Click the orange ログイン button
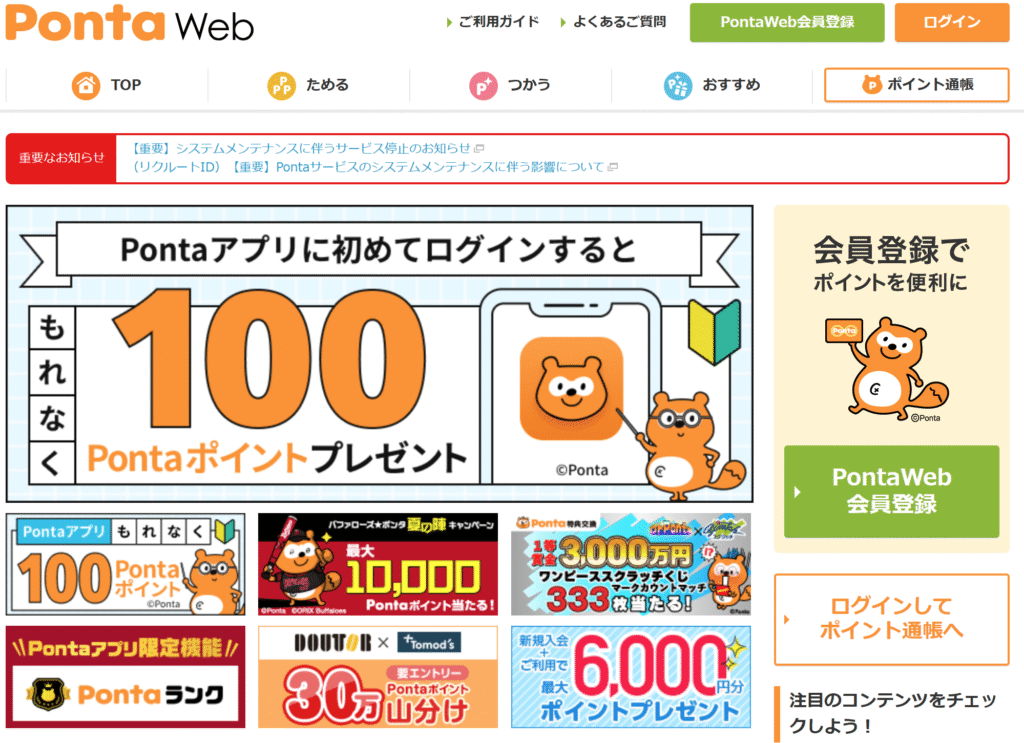1024x743 pixels. [952, 22]
